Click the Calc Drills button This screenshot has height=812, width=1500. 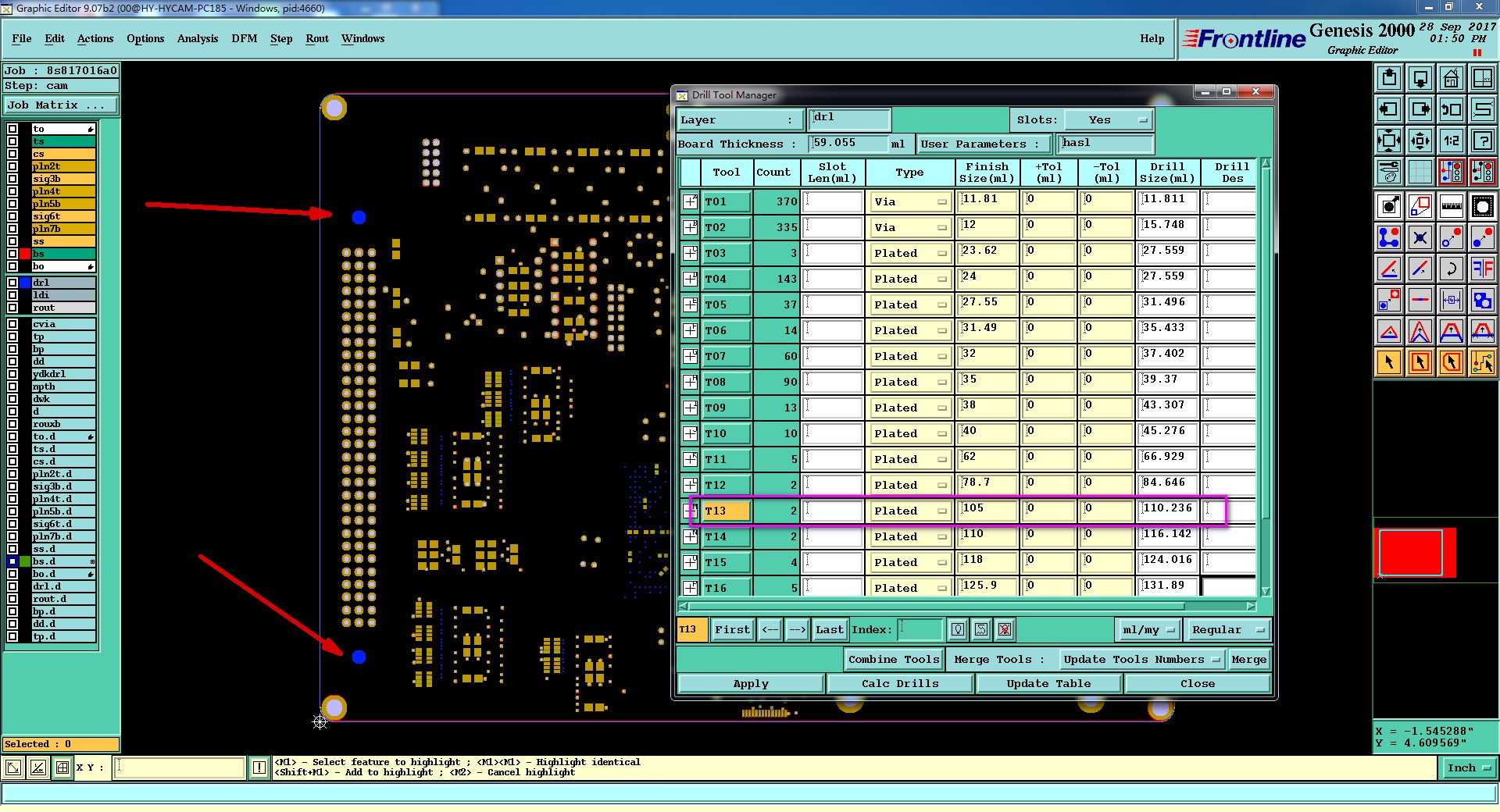[900, 683]
